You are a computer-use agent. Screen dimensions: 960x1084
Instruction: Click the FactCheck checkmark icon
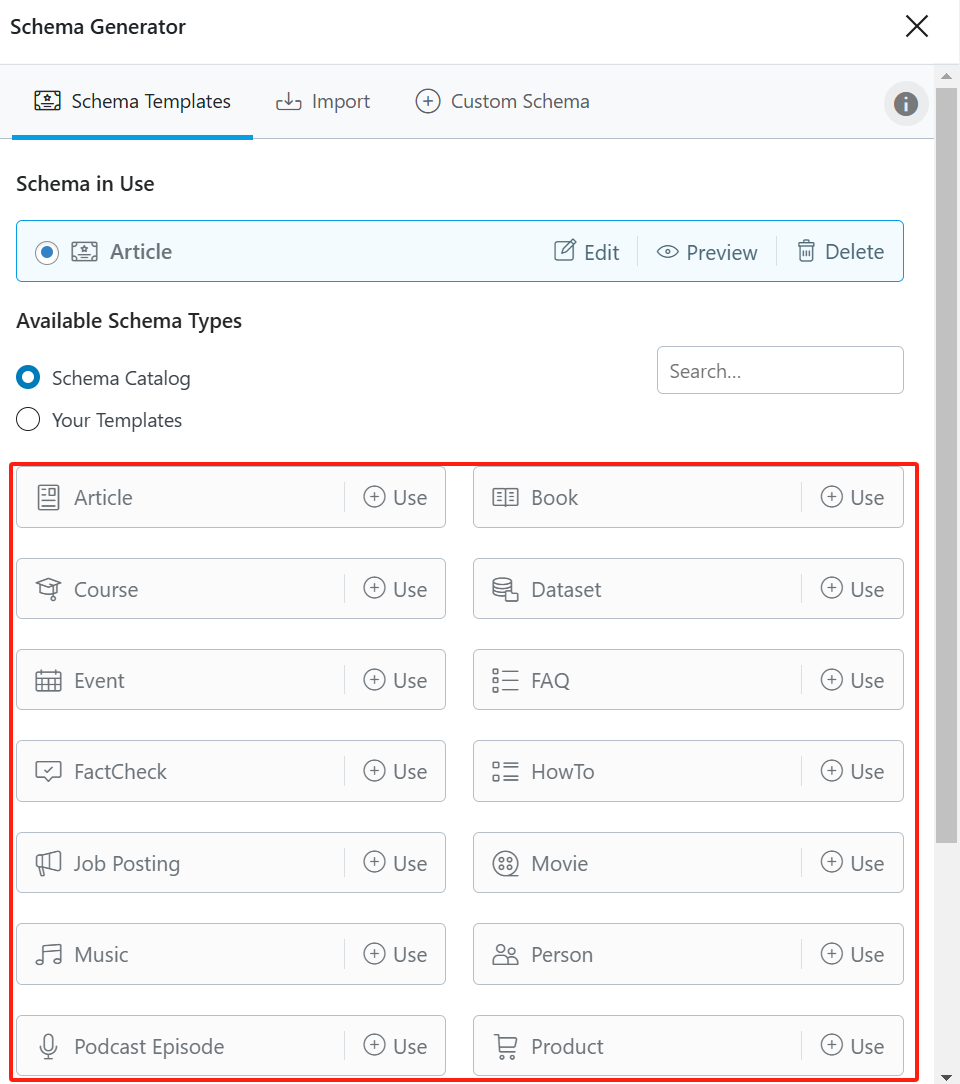coord(47,771)
